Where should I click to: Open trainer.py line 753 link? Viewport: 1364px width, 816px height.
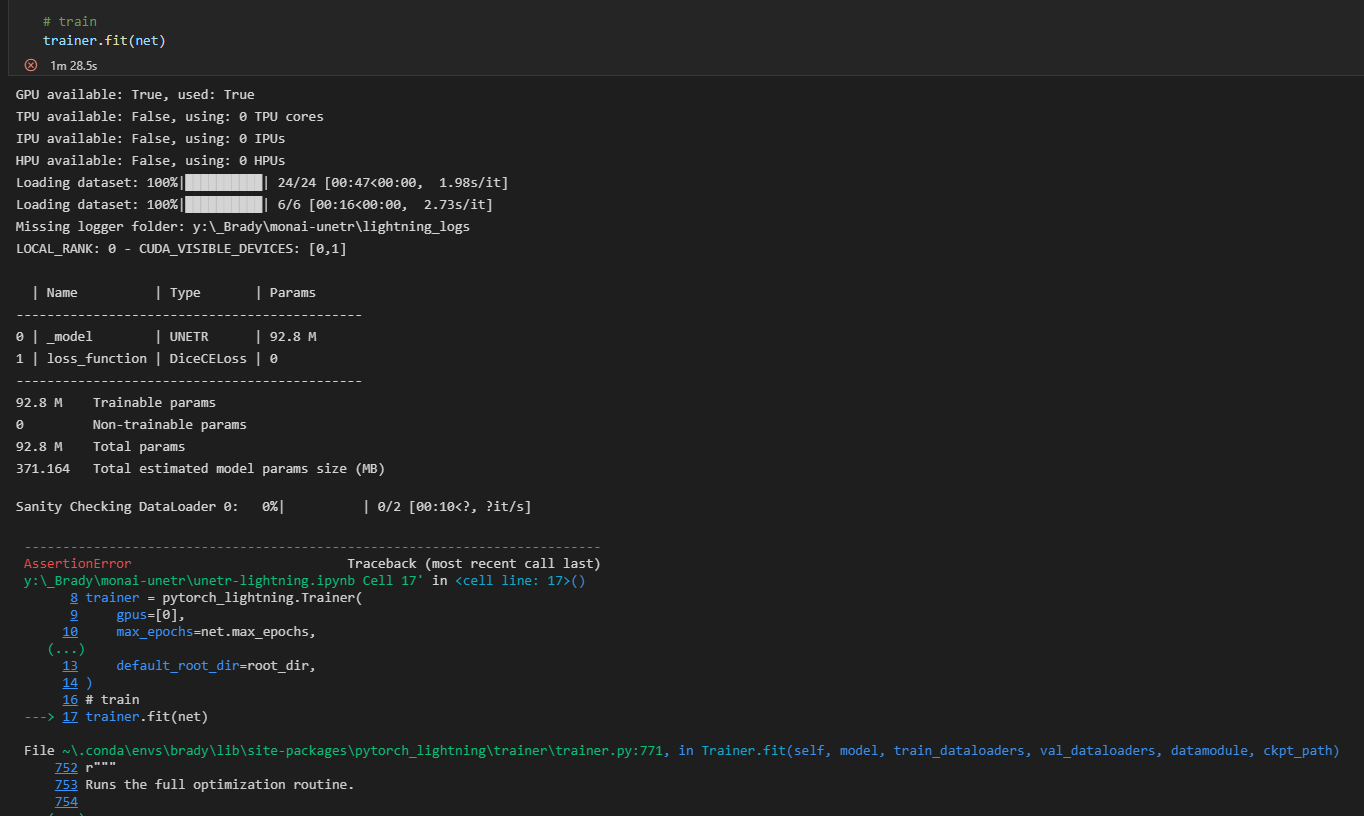click(x=66, y=784)
